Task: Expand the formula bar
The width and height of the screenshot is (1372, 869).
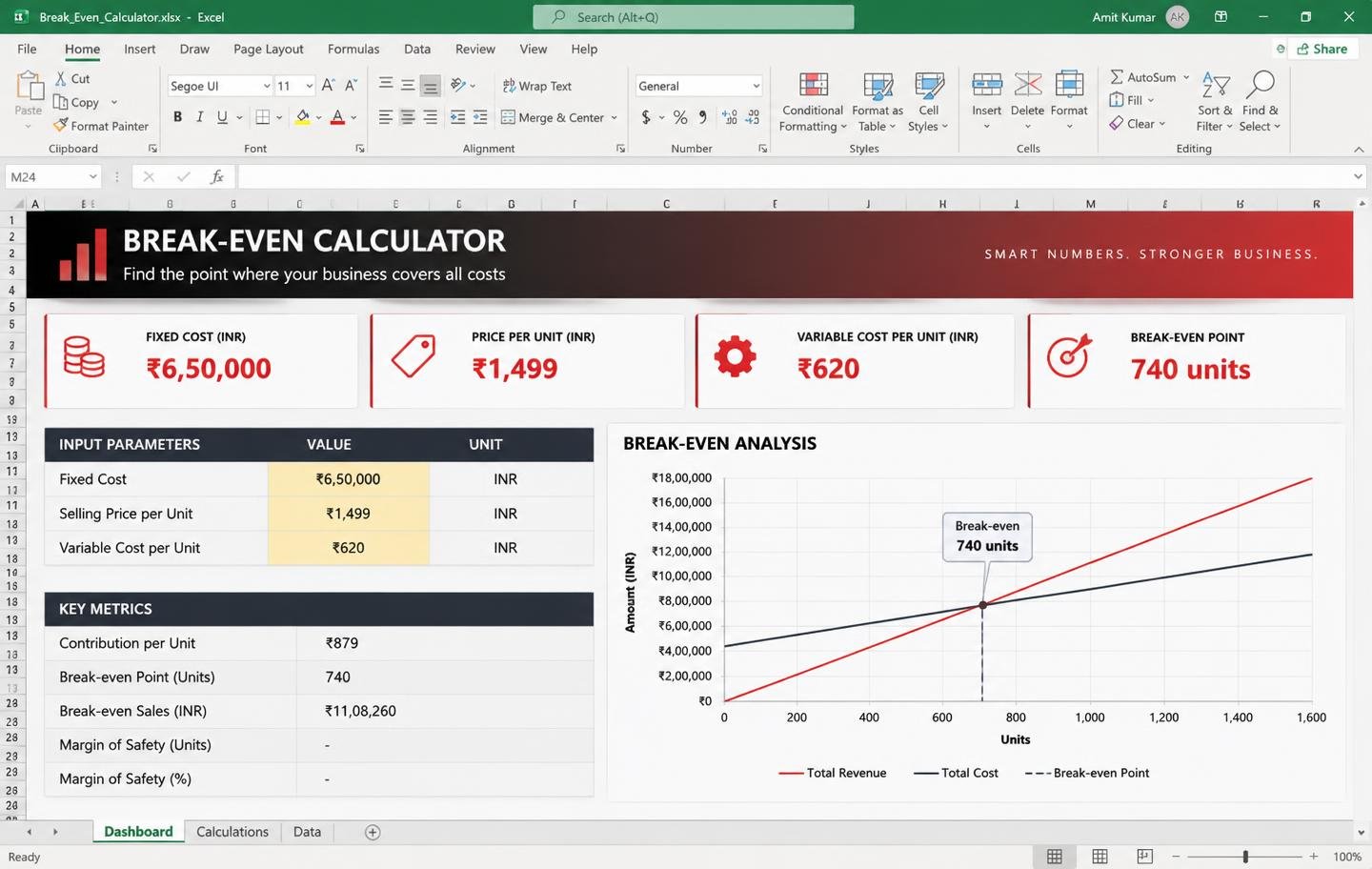Action: tap(1358, 176)
